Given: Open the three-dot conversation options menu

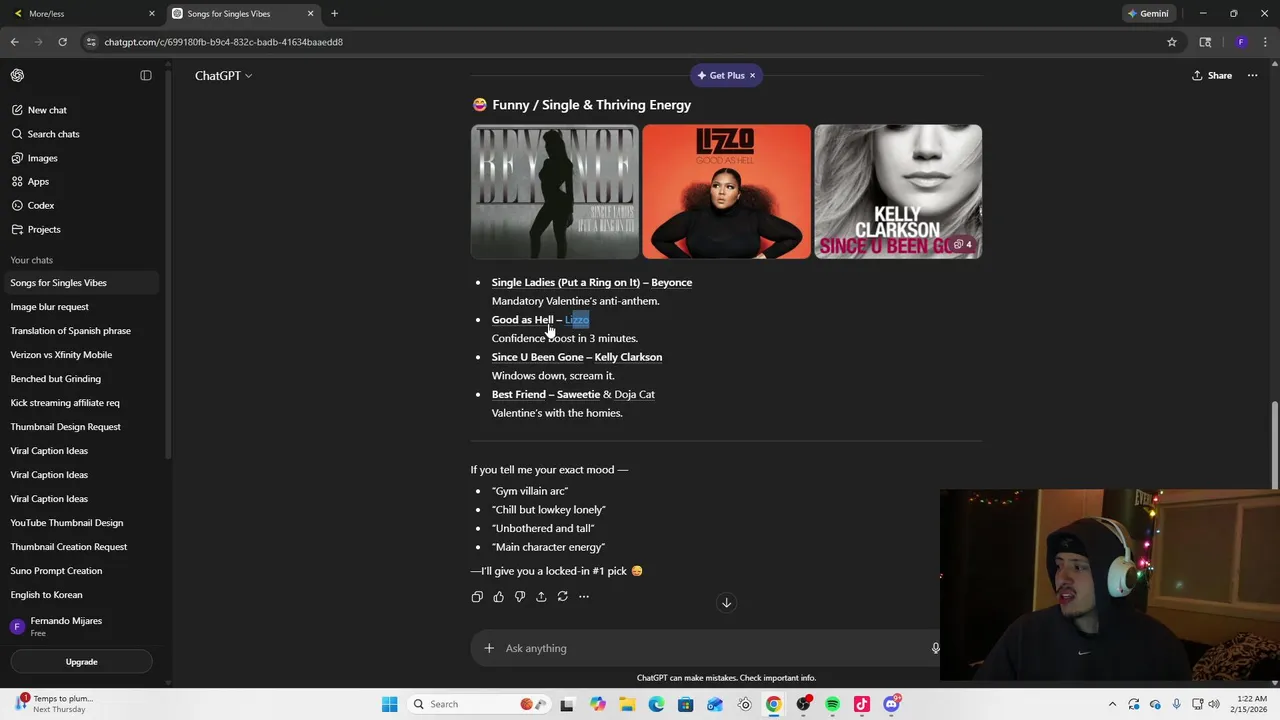Looking at the screenshot, I should pos(1252,75).
